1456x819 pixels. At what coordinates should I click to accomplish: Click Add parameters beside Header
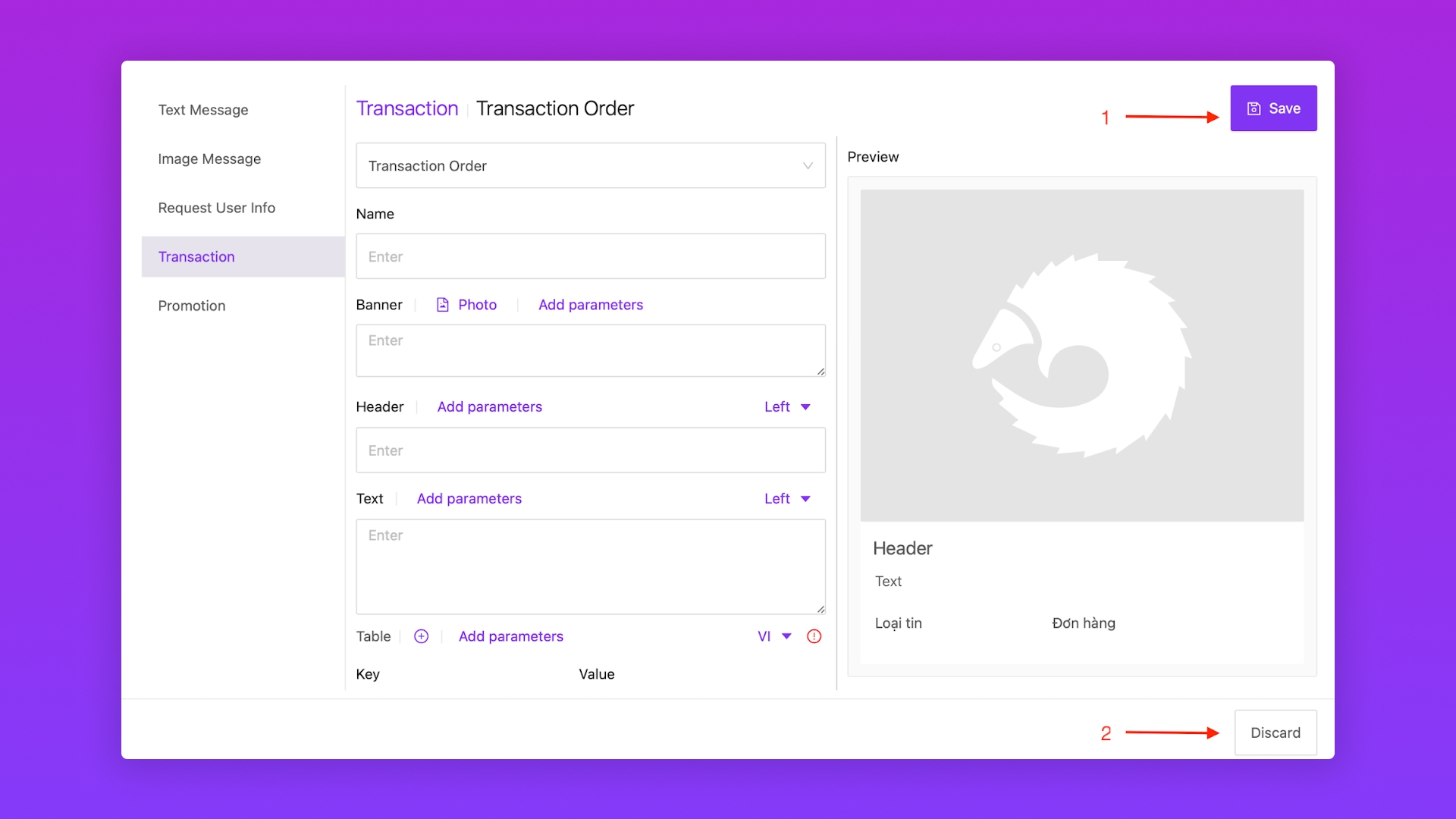[x=489, y=407]
